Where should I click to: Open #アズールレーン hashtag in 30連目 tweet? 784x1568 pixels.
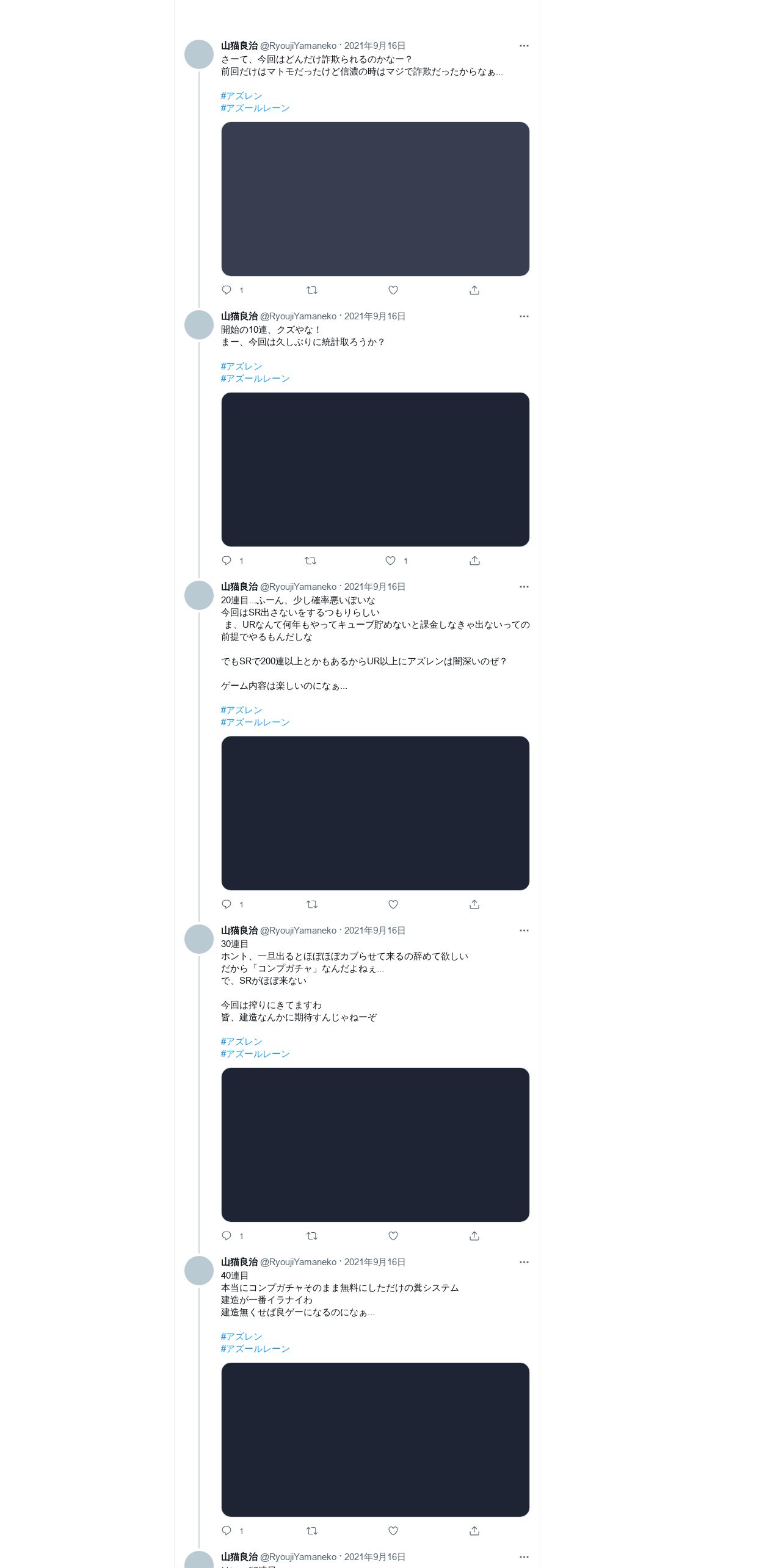coord(255,1054)
